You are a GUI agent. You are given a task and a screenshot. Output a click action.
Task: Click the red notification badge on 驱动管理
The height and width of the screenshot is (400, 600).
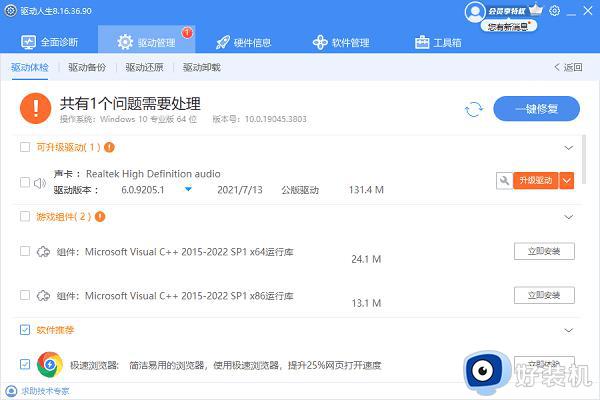pos(187,33)
